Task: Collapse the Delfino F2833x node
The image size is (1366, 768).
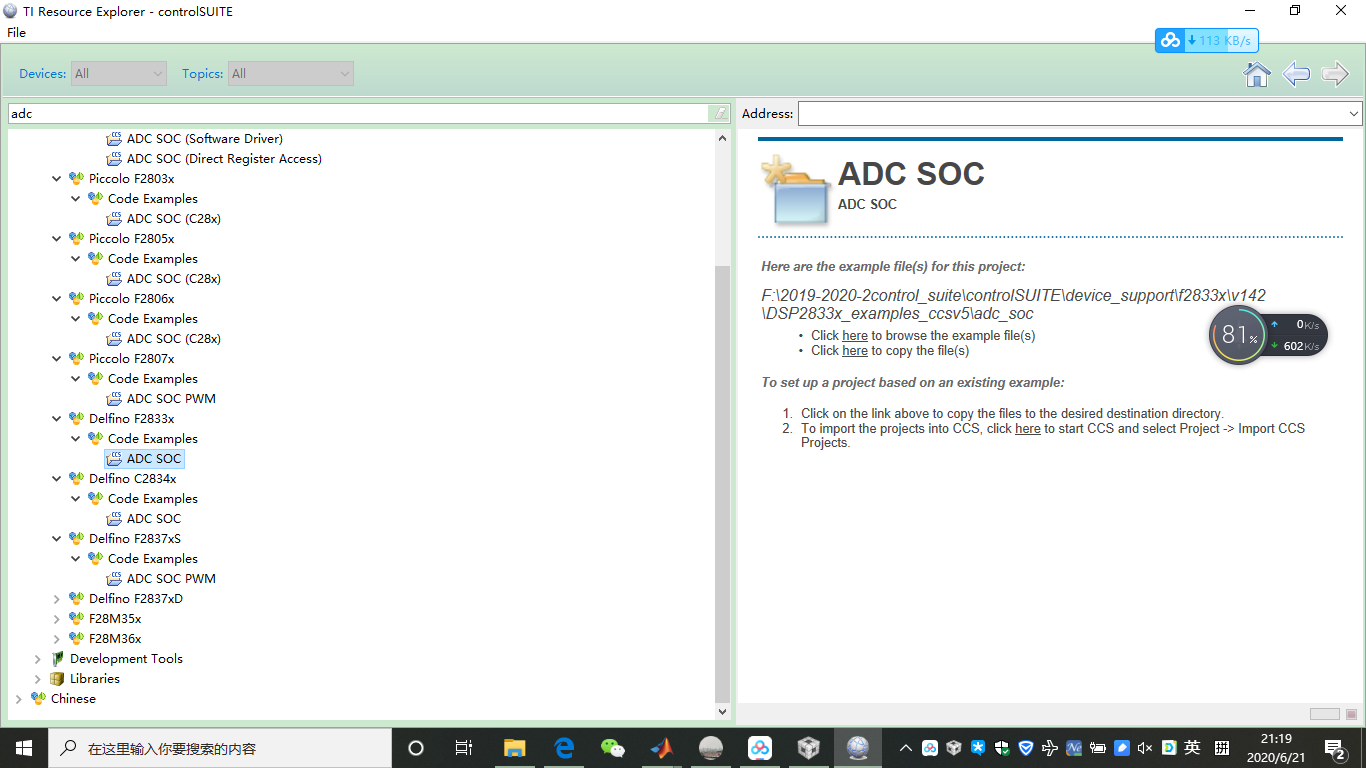Action: (x=57, y=419)
